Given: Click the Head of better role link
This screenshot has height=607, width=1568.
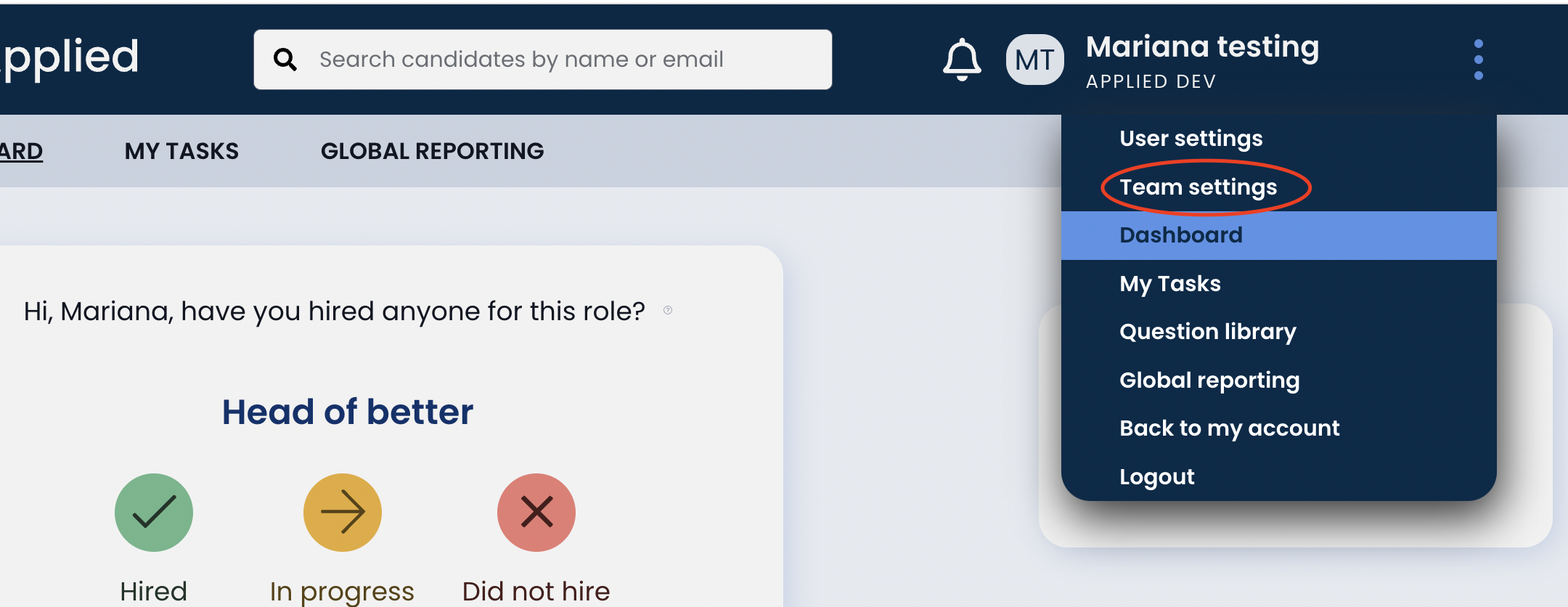Looking at the screenshot, I should point(348,412).
